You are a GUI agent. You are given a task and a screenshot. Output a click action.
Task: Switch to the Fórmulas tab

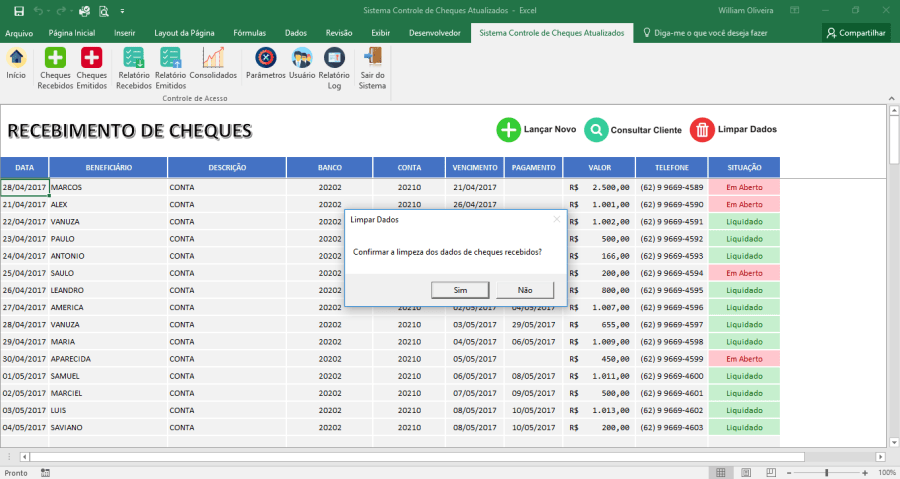tap(250, 33)
